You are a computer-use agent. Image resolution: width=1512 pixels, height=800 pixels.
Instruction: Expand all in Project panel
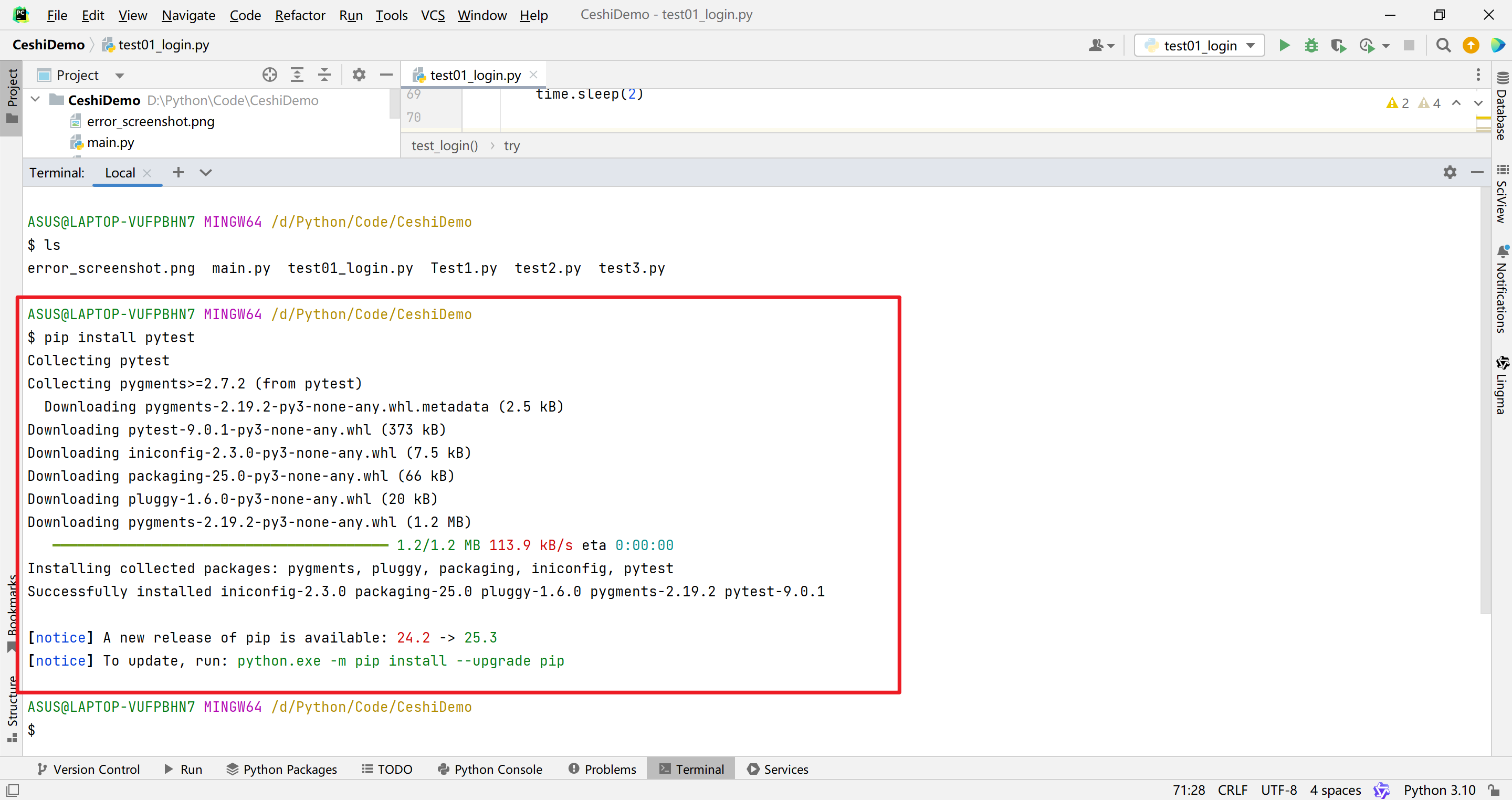[x=297, y=75]
